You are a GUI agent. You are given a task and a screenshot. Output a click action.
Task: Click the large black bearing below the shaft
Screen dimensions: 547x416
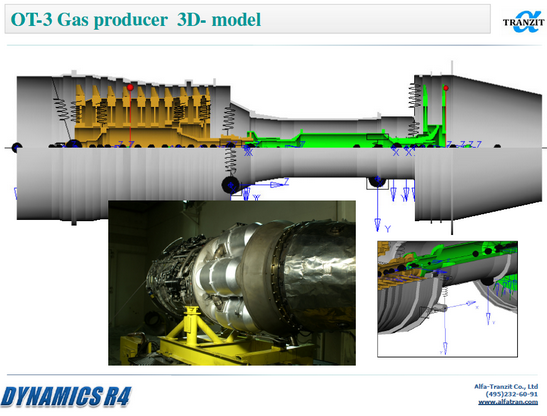coord(230,185)
